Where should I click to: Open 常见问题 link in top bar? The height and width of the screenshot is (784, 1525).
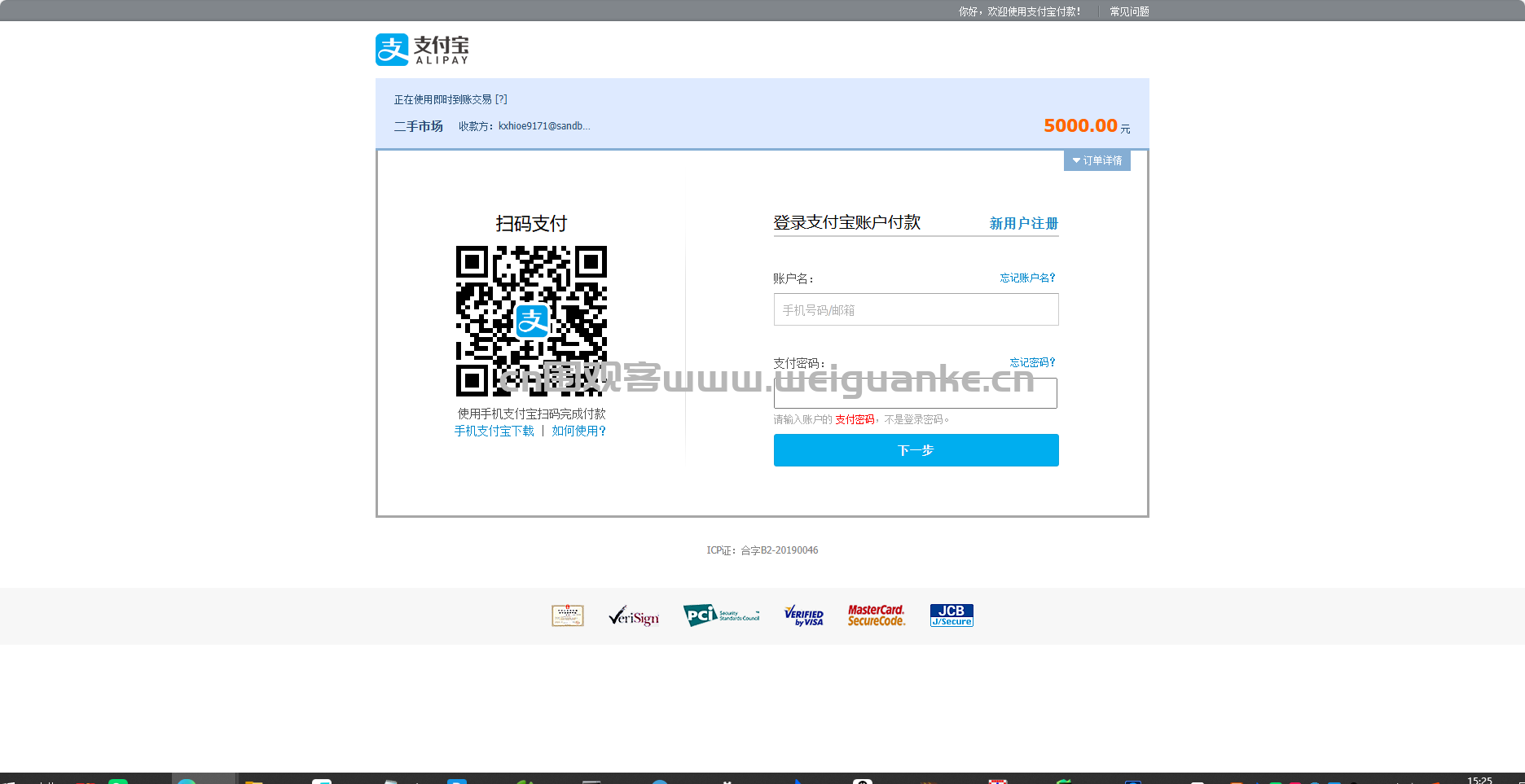point(1129,11)
